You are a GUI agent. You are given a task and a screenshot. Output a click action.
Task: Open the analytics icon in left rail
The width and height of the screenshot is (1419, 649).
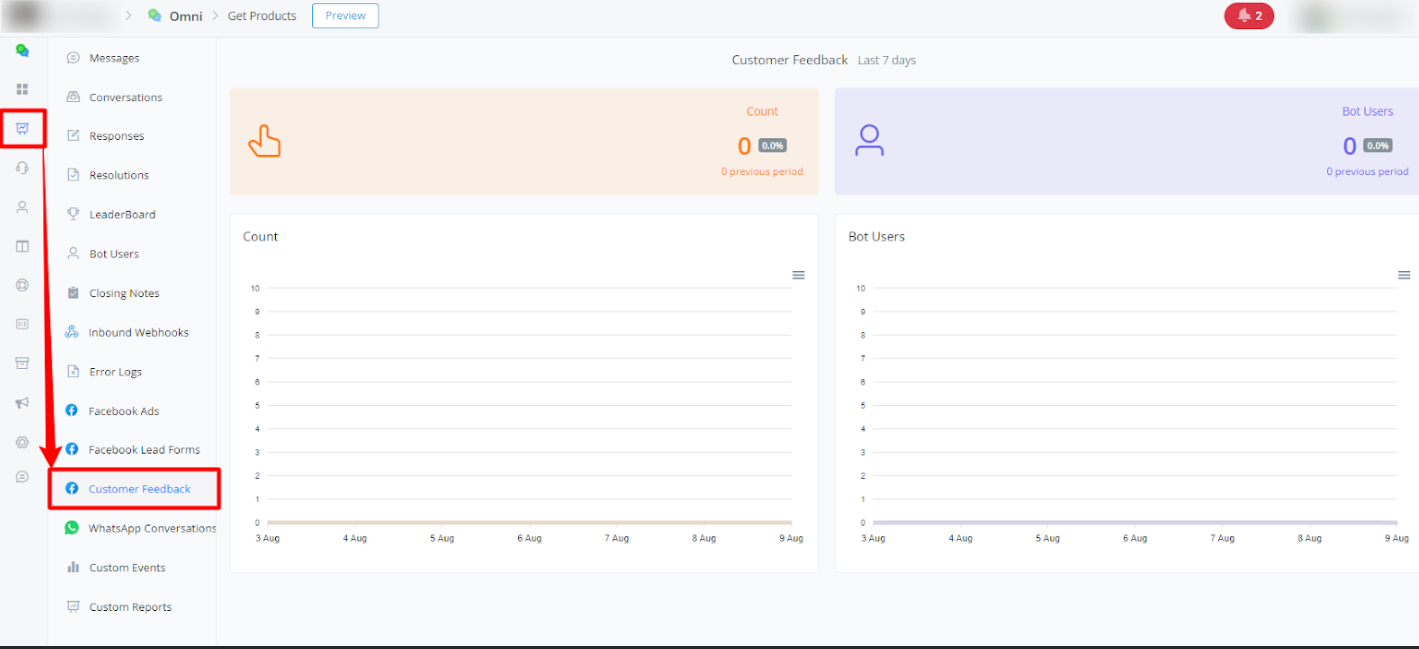pos(22,128)
